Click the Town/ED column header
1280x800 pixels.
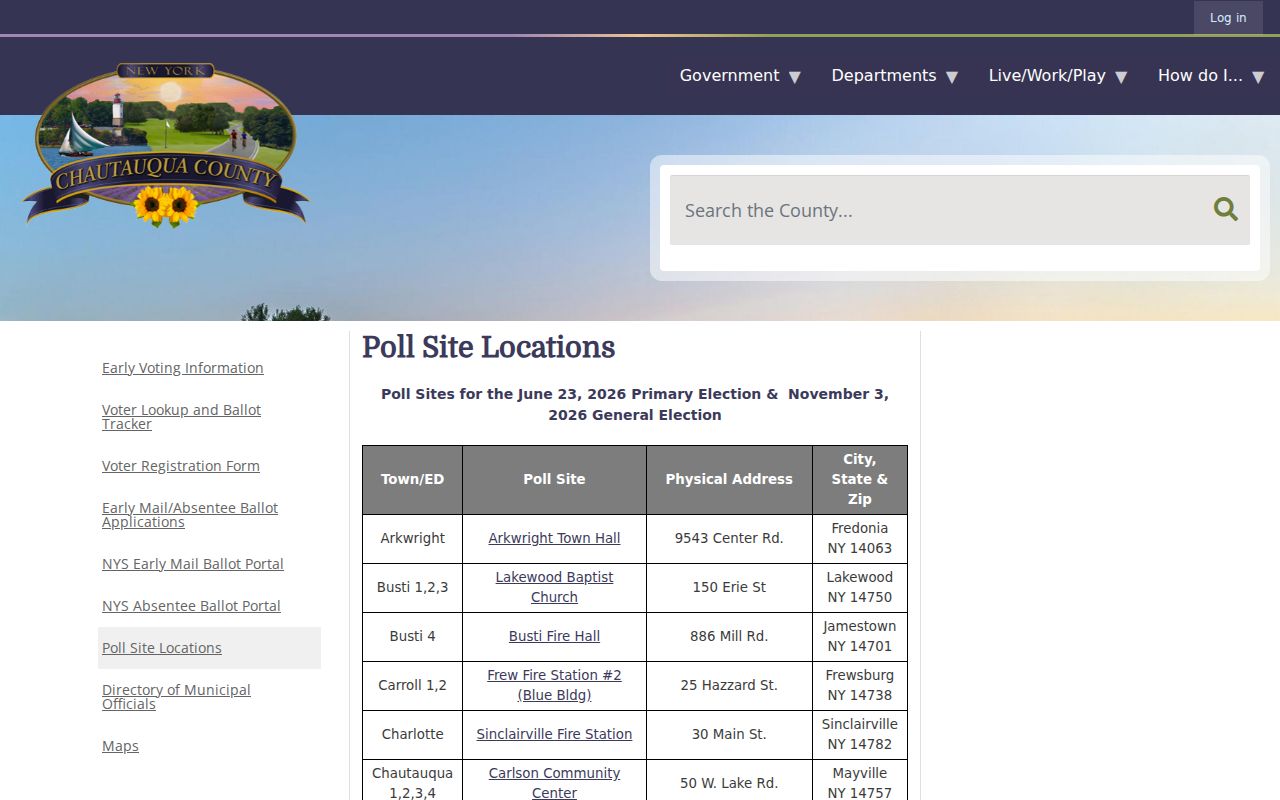coord(412,479)
